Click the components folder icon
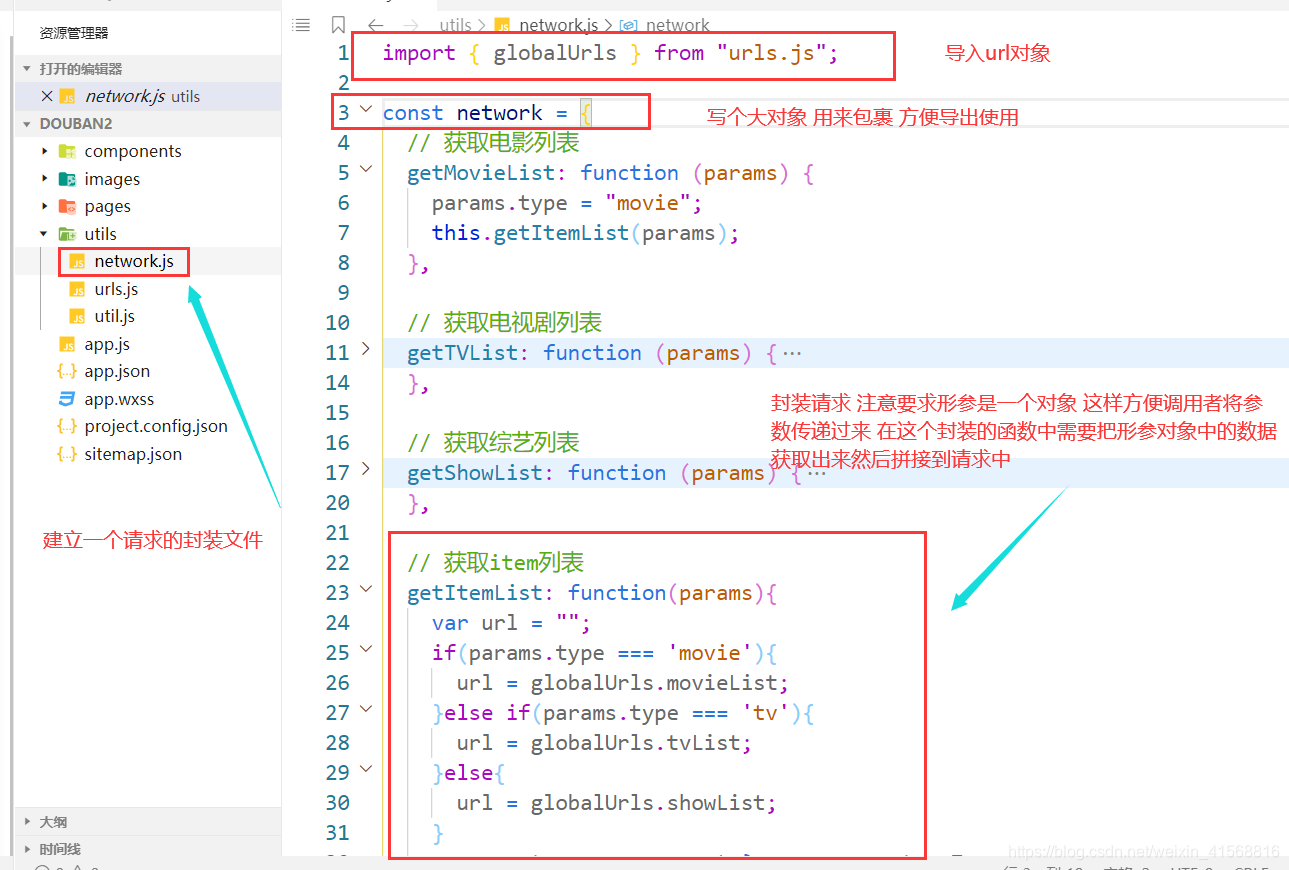 [67, 151]
